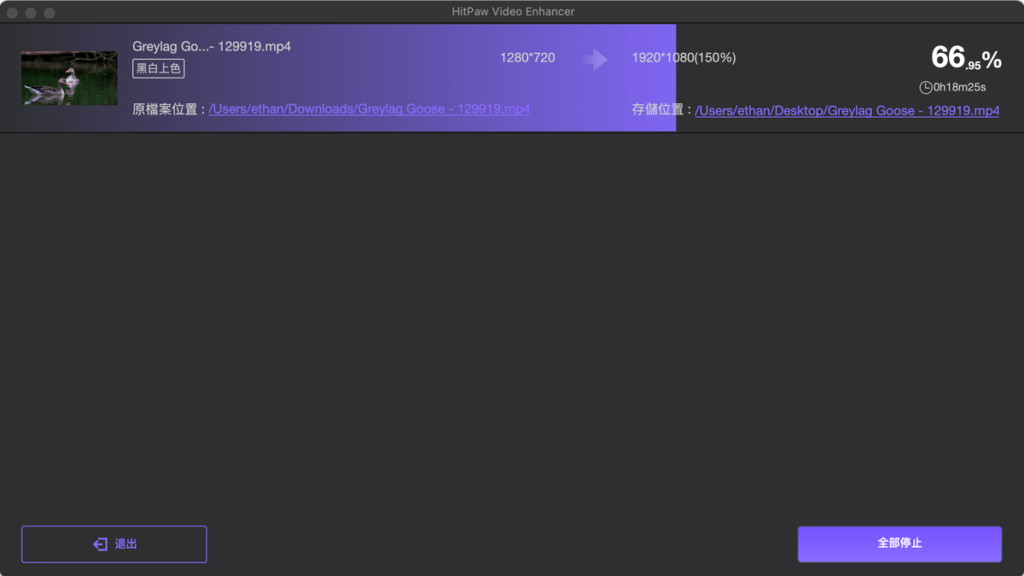
Task: Click the output resolution 1920*1080(150%)
Action: click(x=684, y=57)
